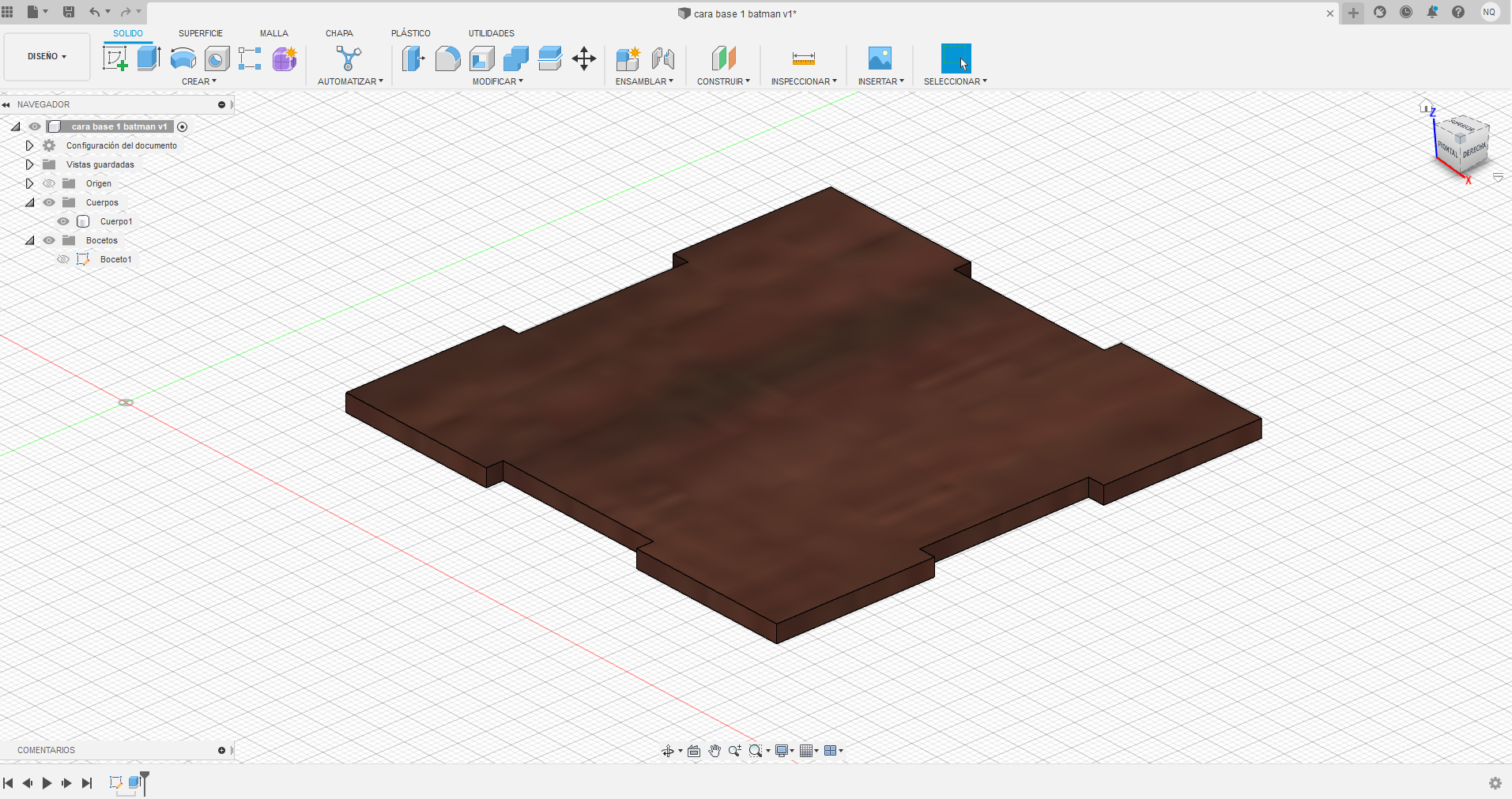This screenshot has height=799, width=1512.
Task: Select the Move/Copy arrows tool
Action: (x=584, y=58)
